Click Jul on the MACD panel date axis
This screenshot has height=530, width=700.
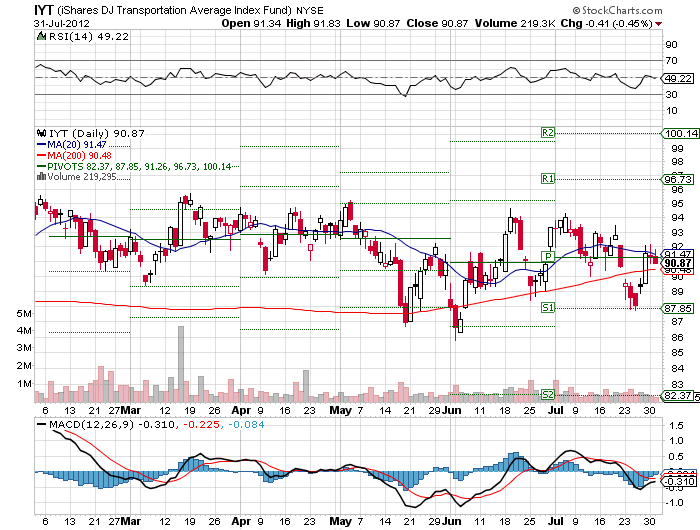coord(556,521)
